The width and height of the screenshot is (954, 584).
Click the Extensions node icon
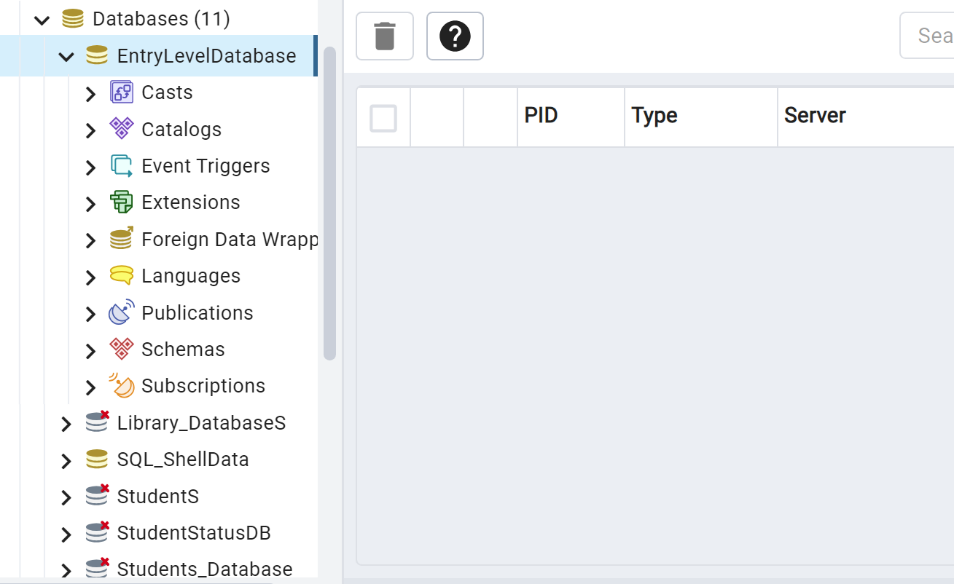pos(121,203)
